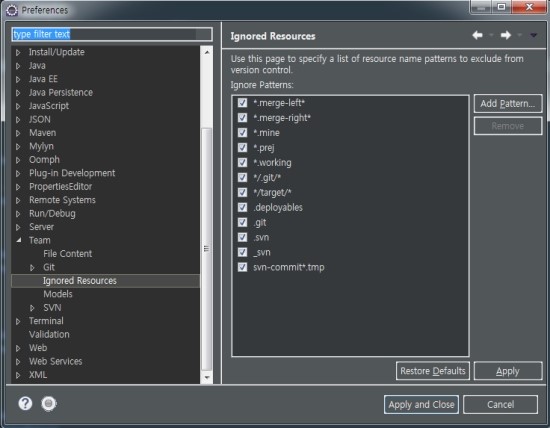
Task: Select the Oomph preference entry
Action: pos(44,160)
